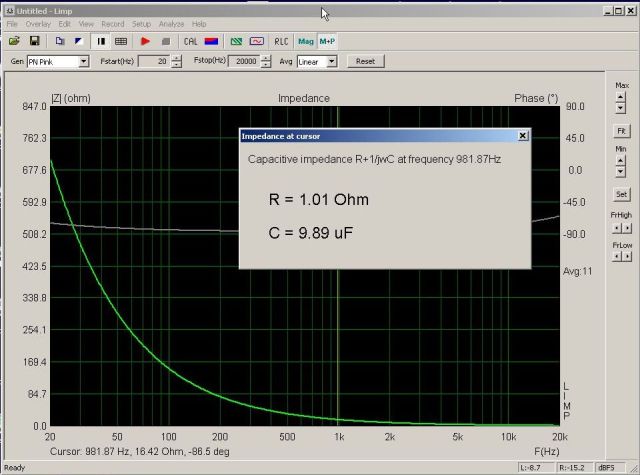Image resolution: width=640 pixels, height=475 pixels.
Task: Click the cursor readout text below the graph
Action: tap(140, 452)
